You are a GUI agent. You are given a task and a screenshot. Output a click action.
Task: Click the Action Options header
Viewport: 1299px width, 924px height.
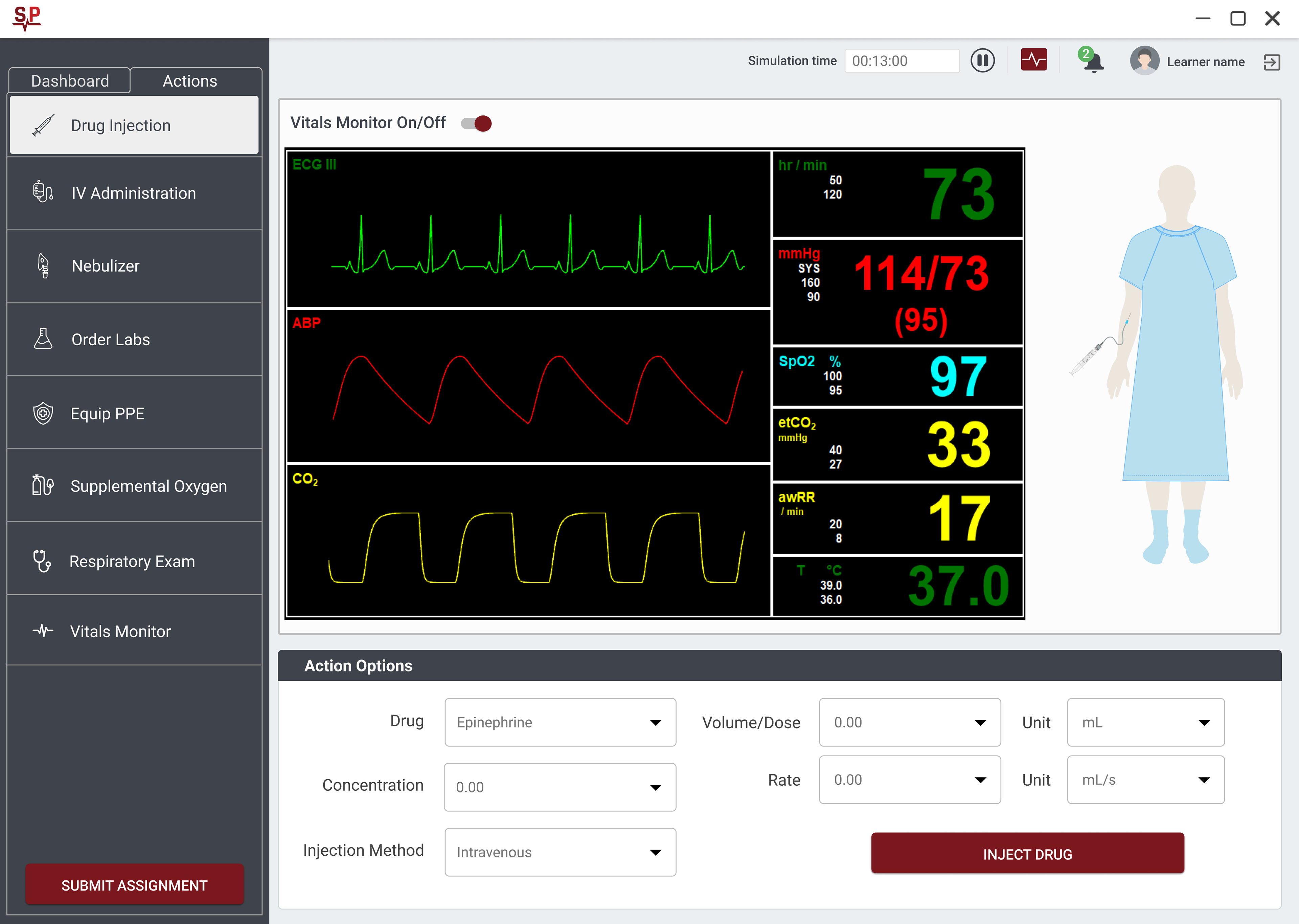point(779,665)
